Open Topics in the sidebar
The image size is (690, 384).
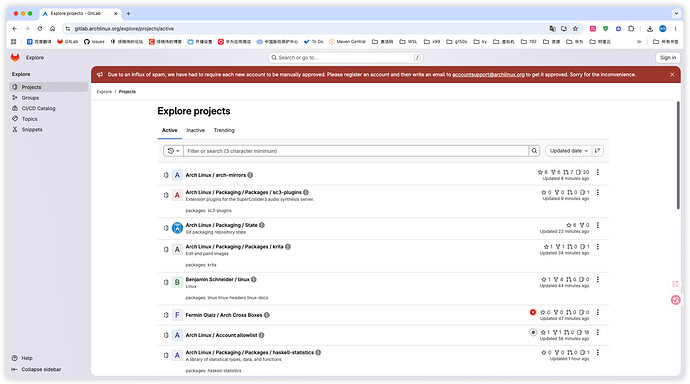[x=48, y=119]
